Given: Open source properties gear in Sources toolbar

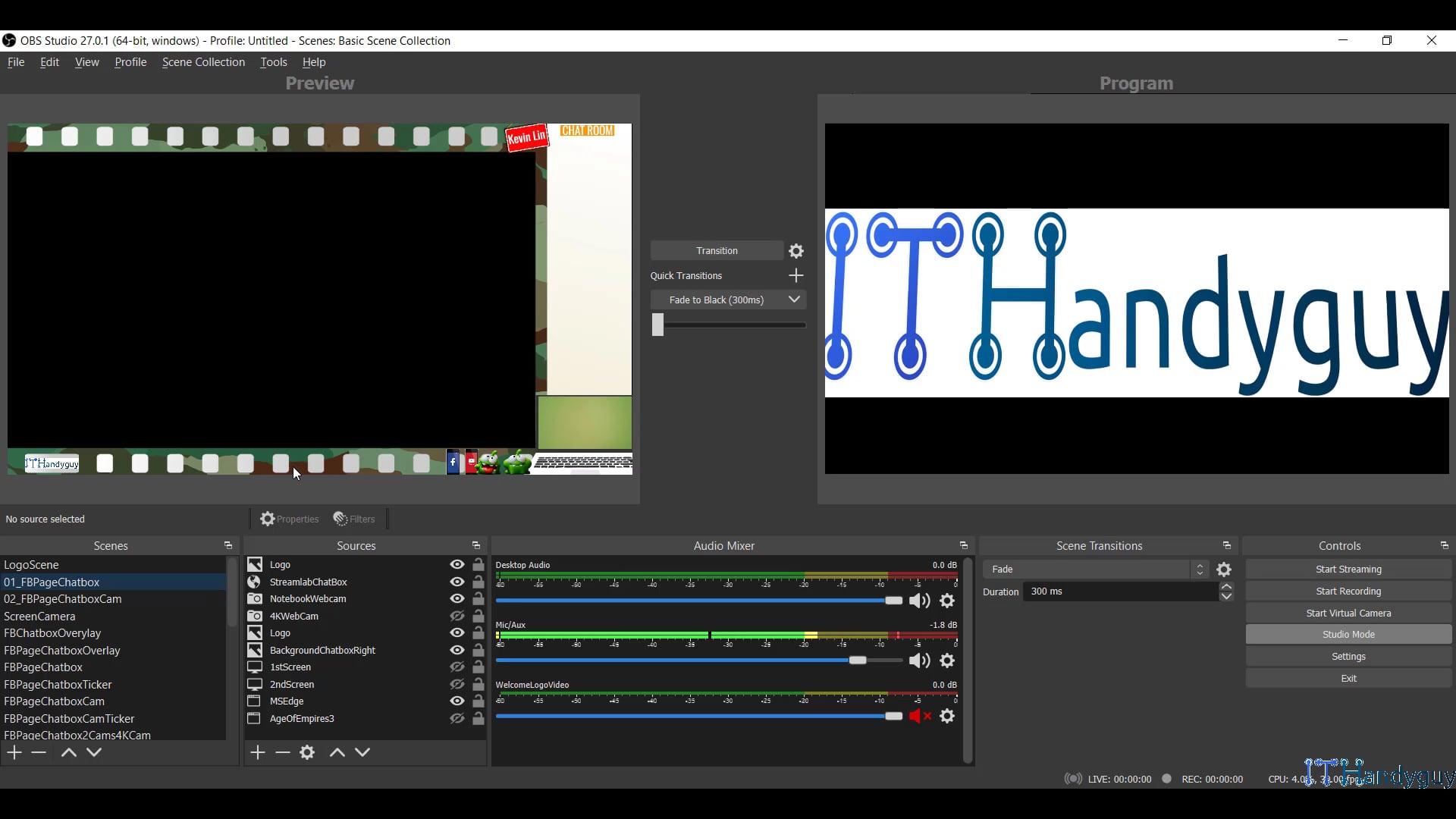Looking at the screenshot, I should point(307,753).
